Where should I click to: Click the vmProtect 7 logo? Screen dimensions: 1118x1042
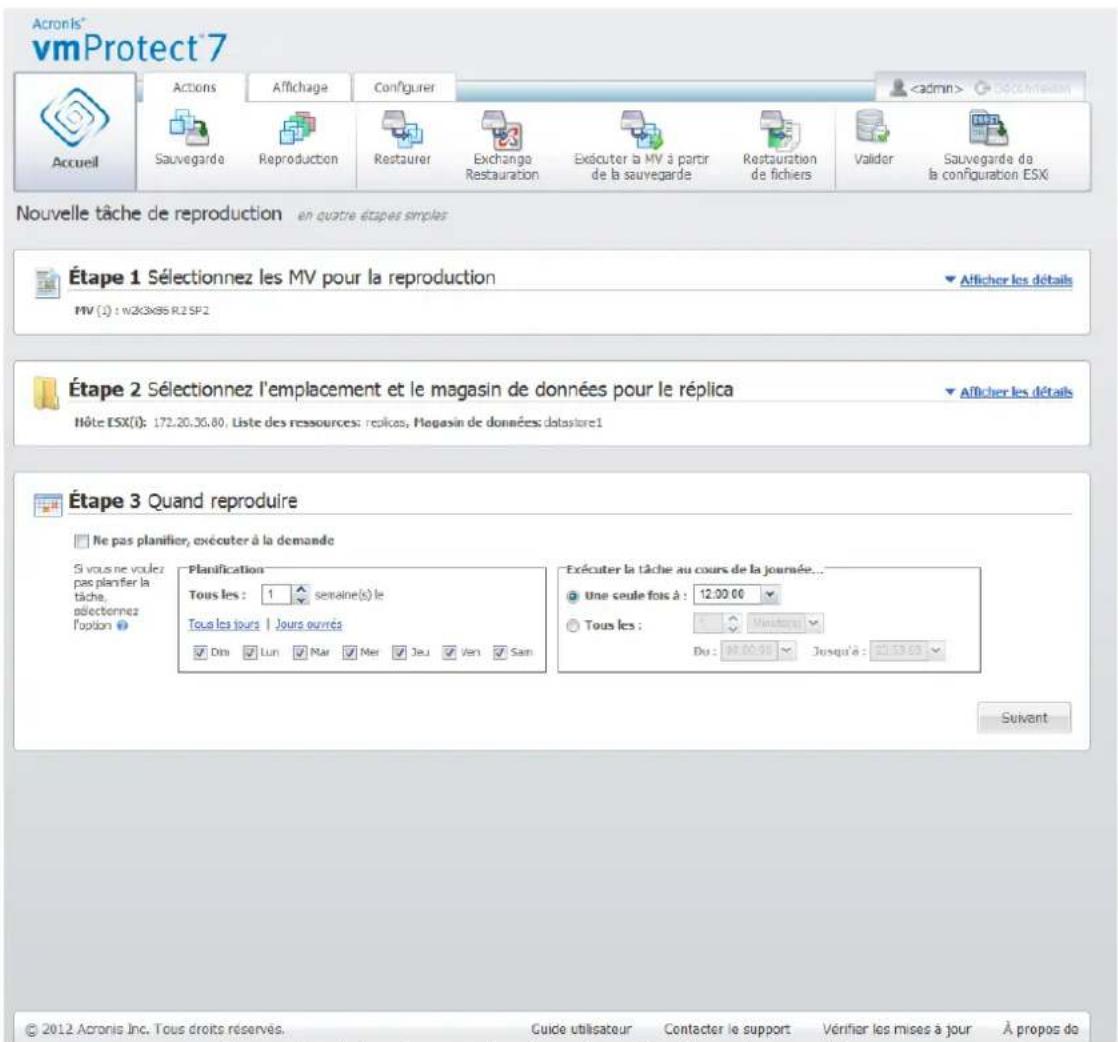(129, 41)
